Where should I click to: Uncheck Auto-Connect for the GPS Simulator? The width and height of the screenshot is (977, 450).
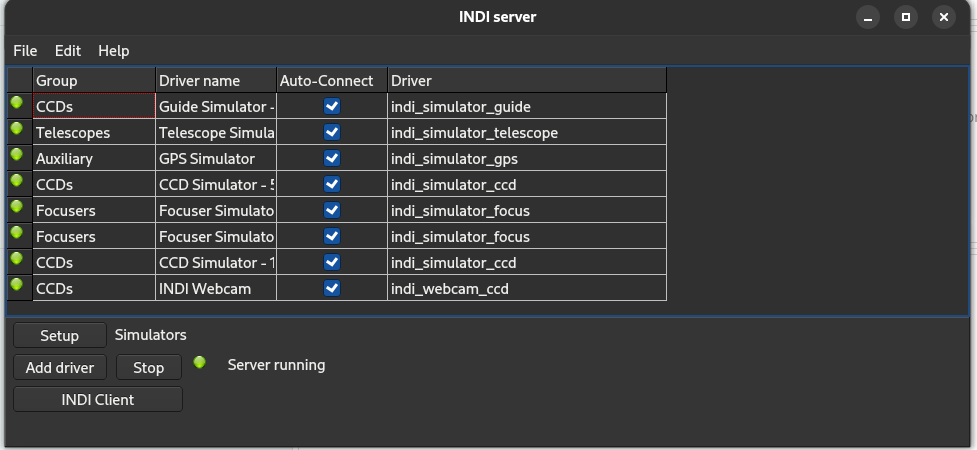(x=332, y=158)
